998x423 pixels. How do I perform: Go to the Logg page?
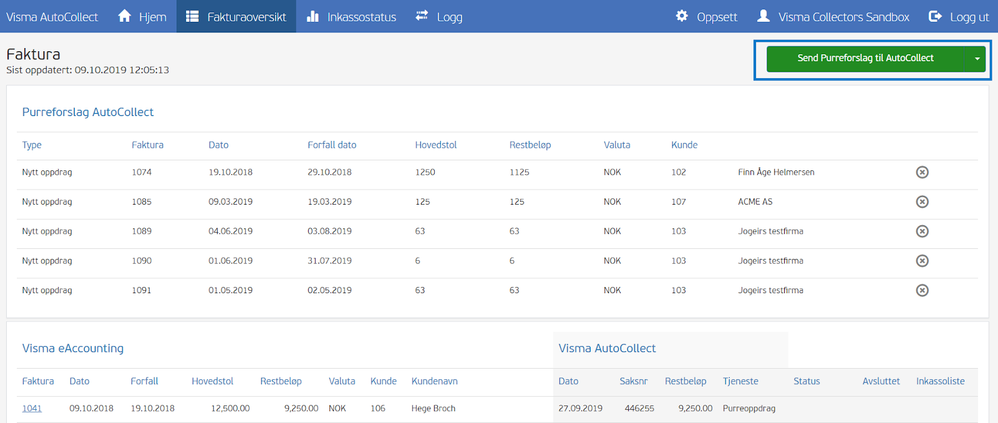[439, 17]
